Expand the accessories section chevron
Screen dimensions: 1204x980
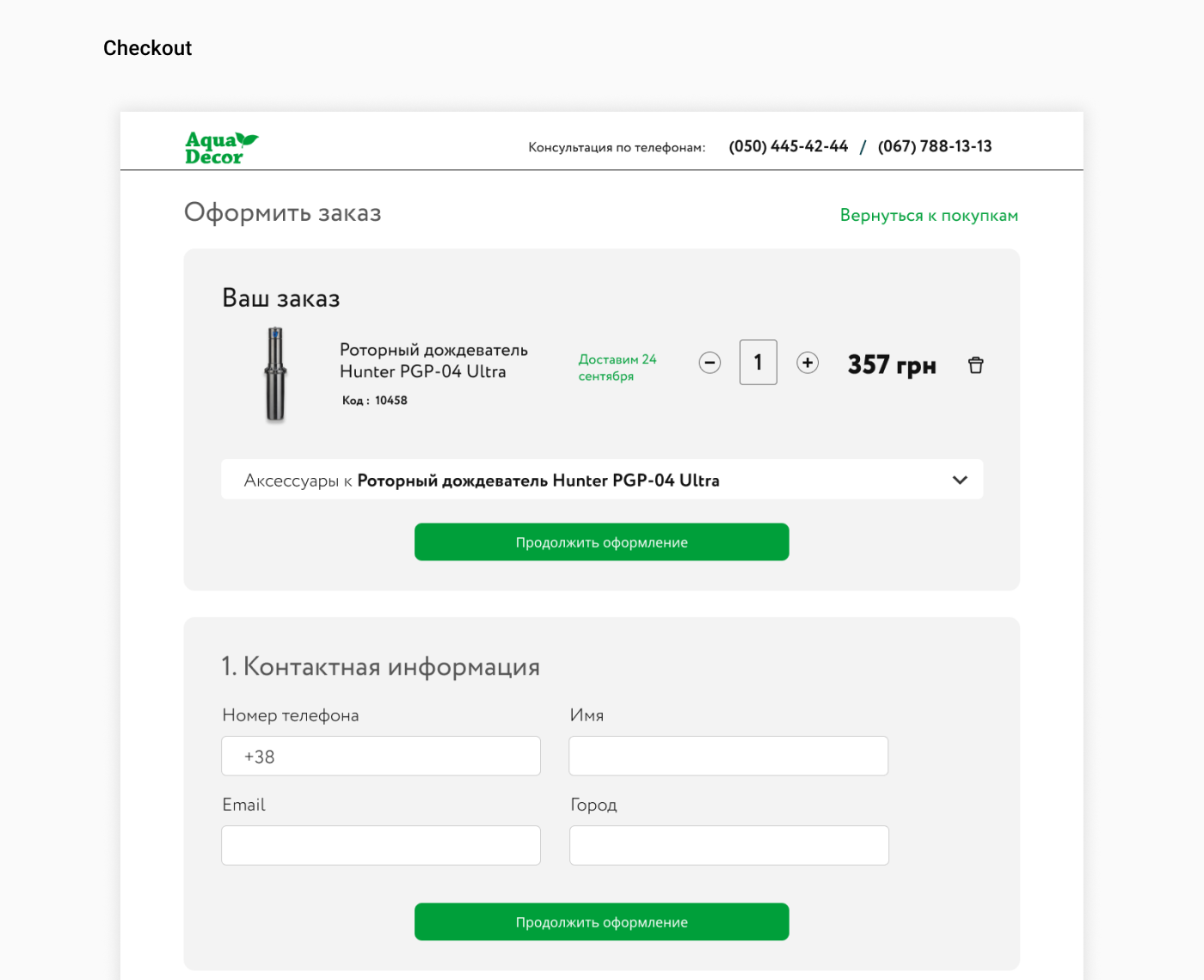point(960,480)
